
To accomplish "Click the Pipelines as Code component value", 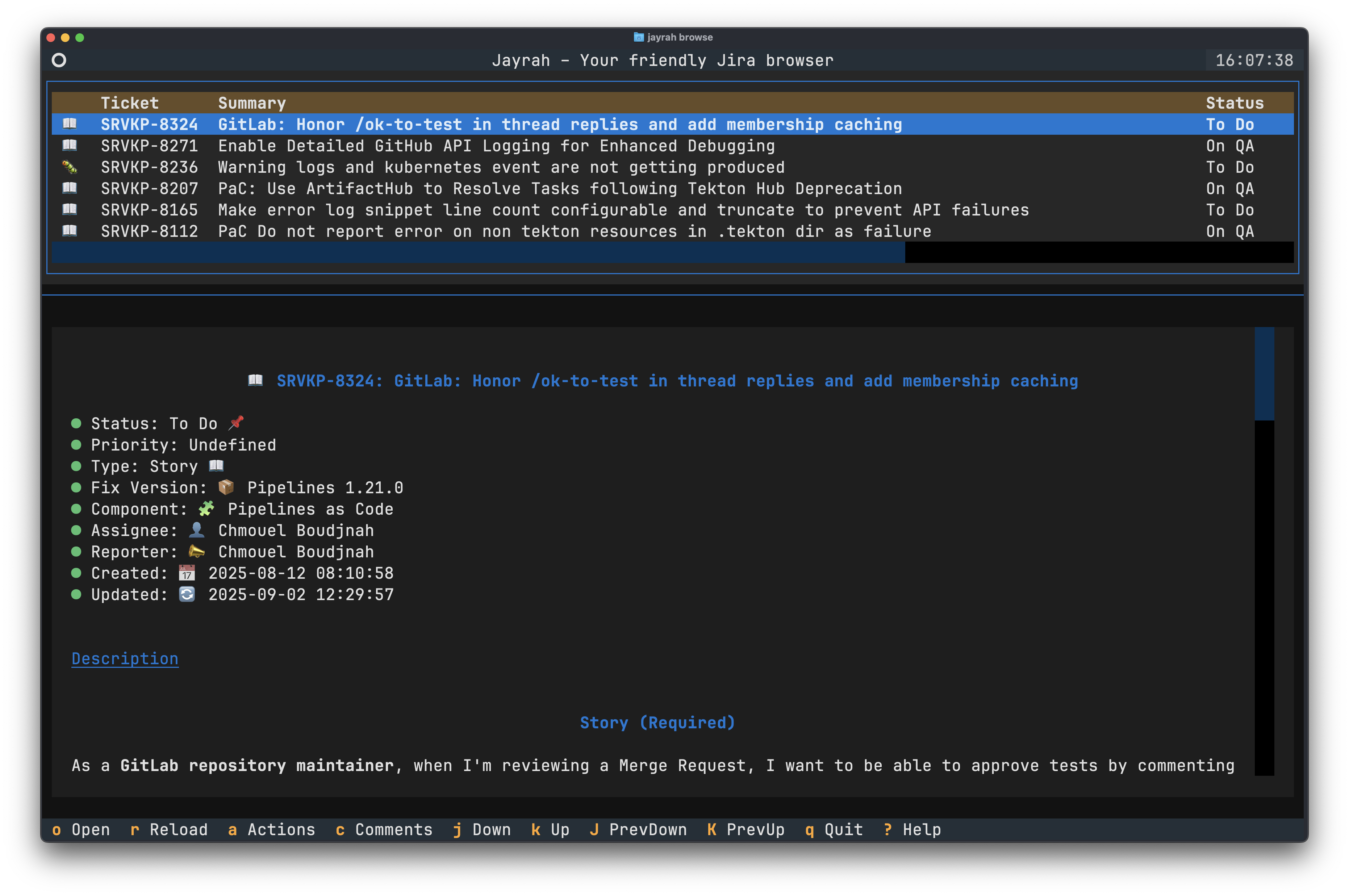I will tap(310, 508).
